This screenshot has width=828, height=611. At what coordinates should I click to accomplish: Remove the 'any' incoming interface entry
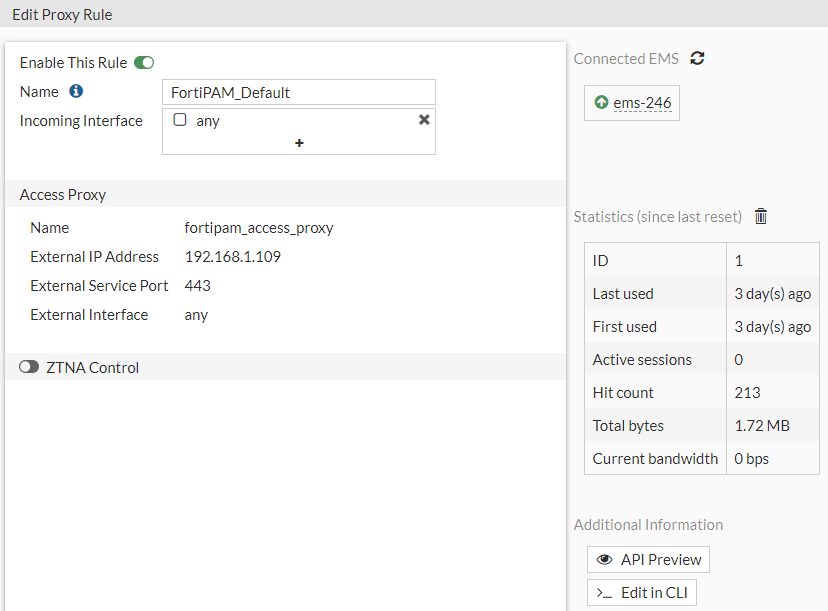(424, 119)
